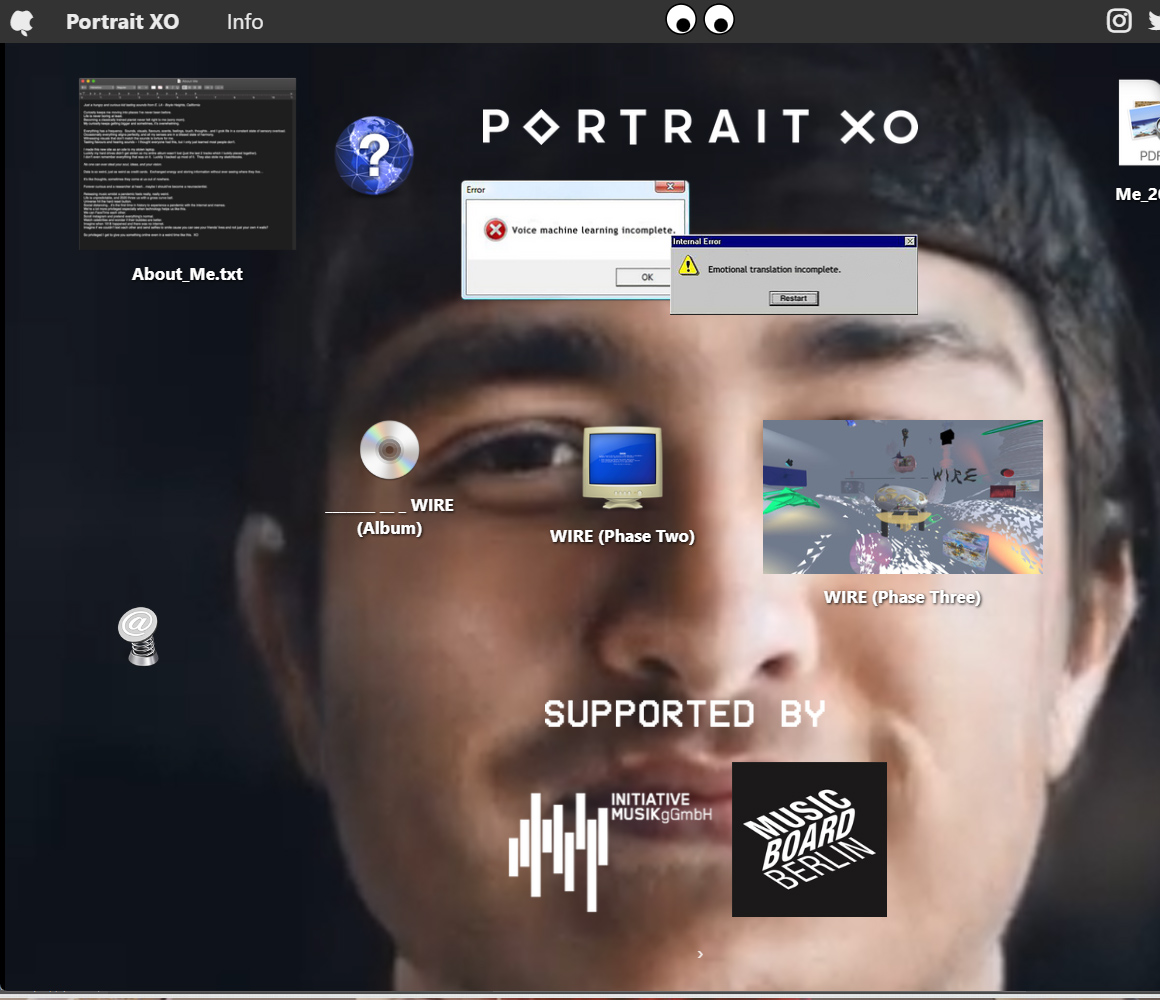The height and width of the screenshot is (1000, 1160).
Task: Expand the chevron arrow at the bottom
Action: pos(699,954)
